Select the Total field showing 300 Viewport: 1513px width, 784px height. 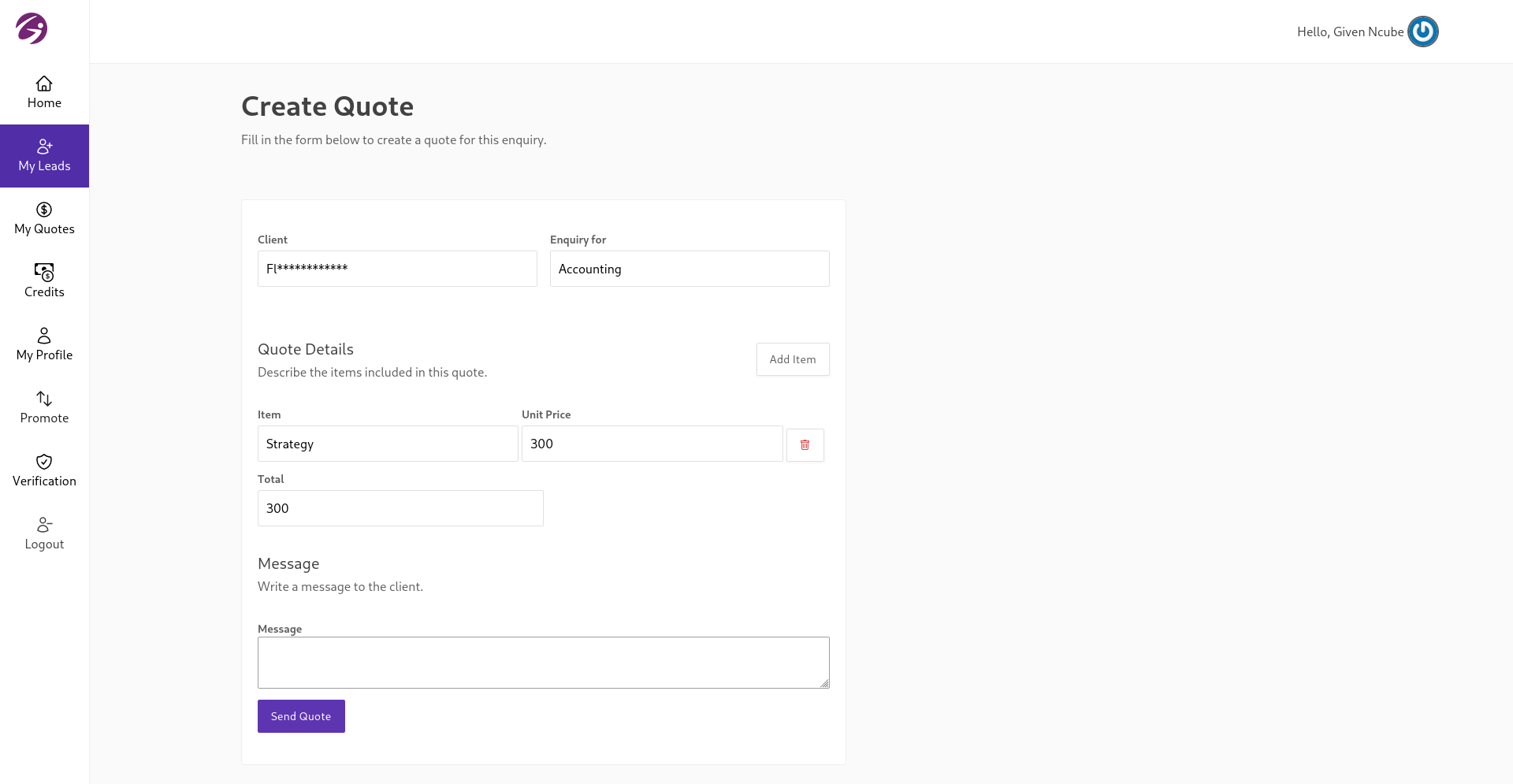(400, 508)
